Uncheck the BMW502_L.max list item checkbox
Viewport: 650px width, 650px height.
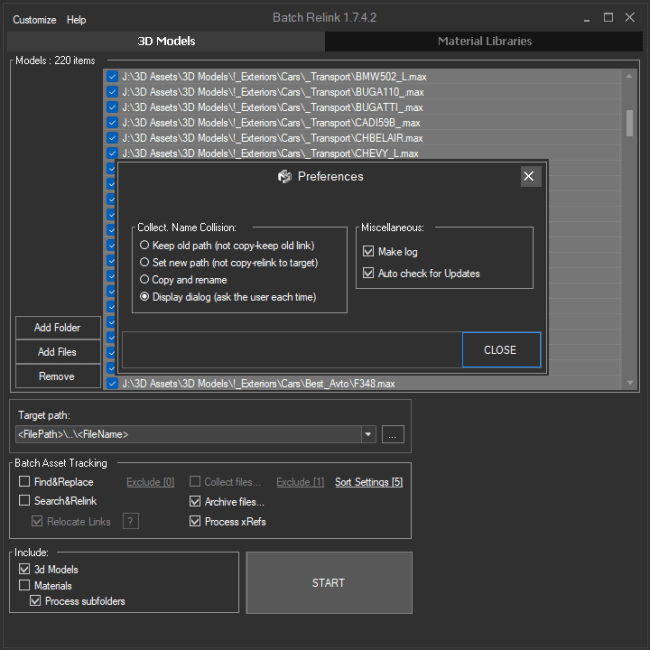click(112, 77)
